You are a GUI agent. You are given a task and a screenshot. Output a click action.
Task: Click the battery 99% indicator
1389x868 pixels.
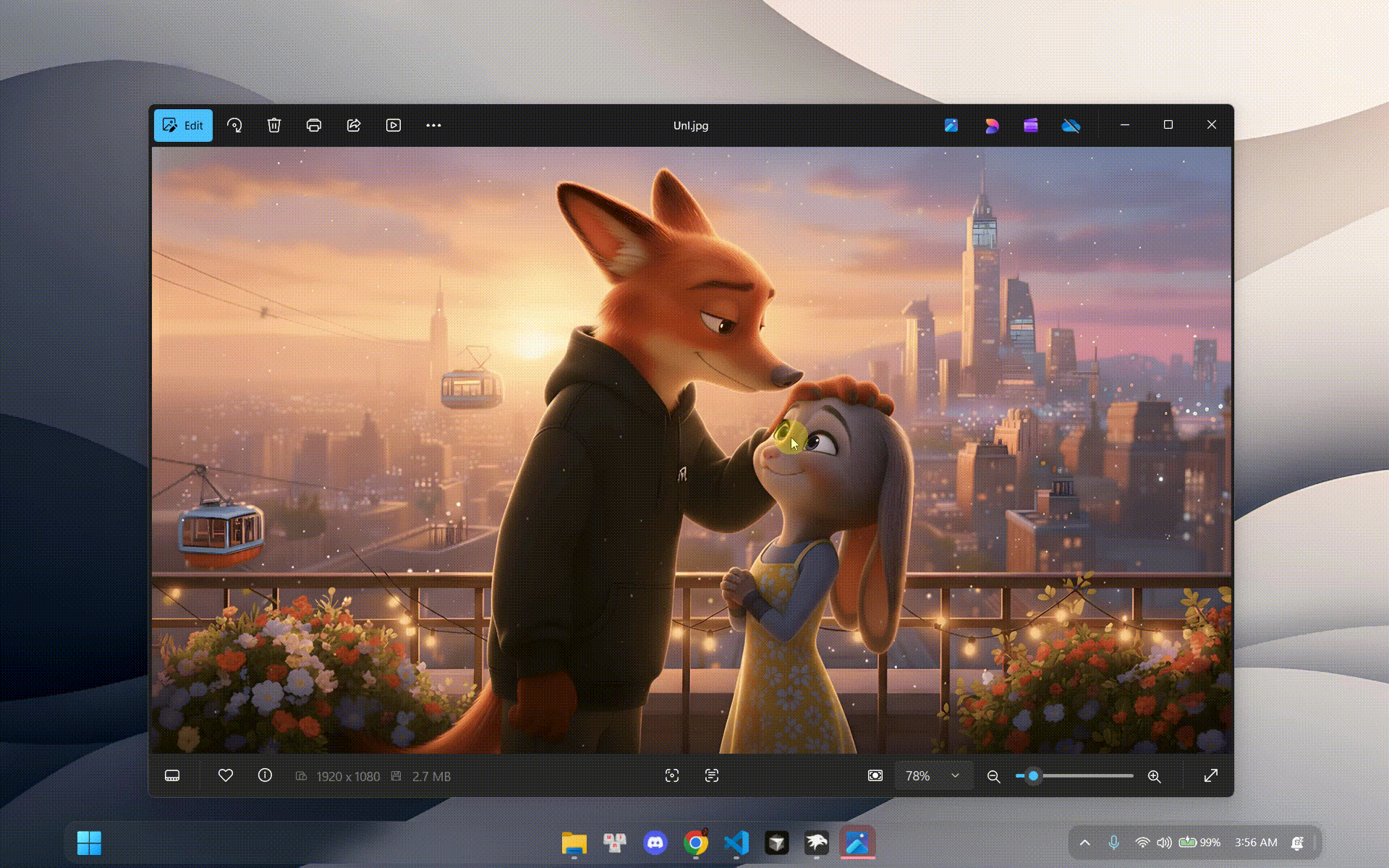[1199, 843]
